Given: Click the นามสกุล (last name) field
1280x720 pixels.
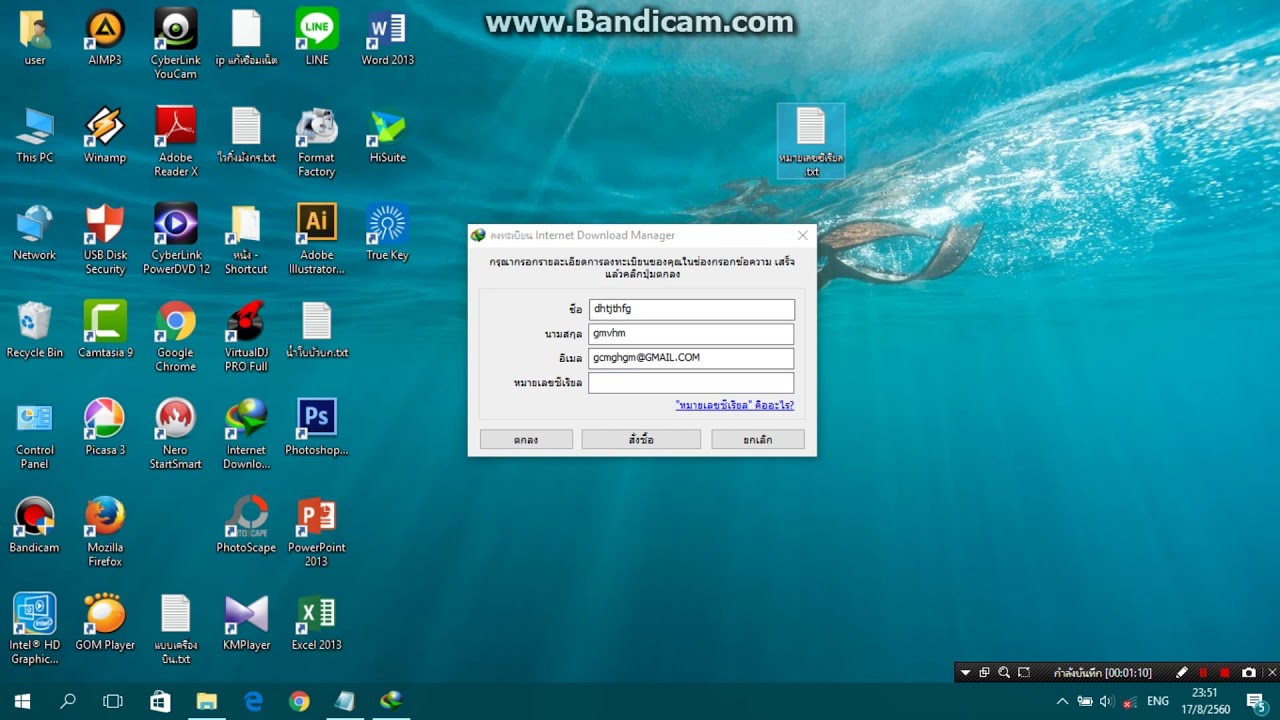Looking at the screenshot, I should (691, 333).
